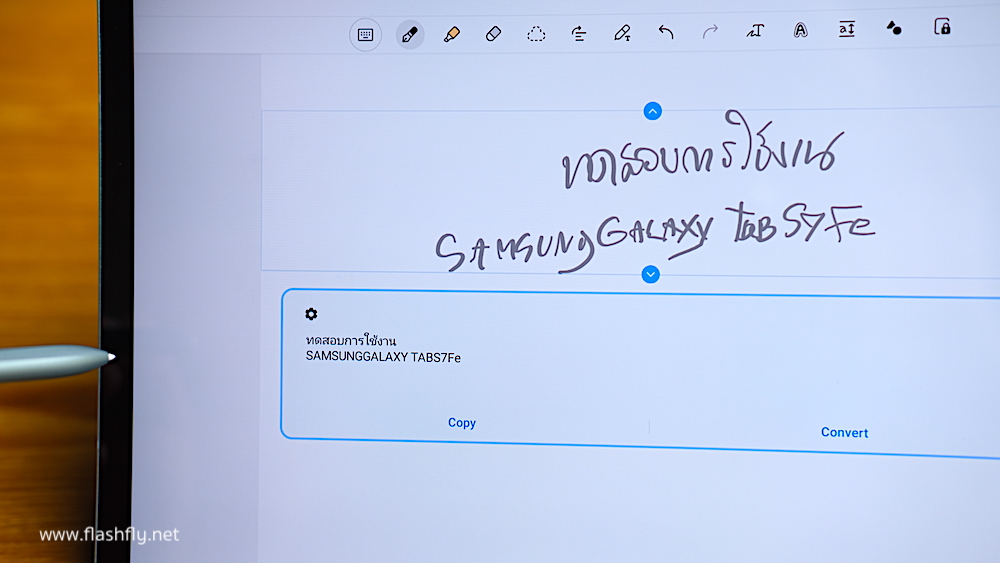Click the straighten handwriting icon

579,34
